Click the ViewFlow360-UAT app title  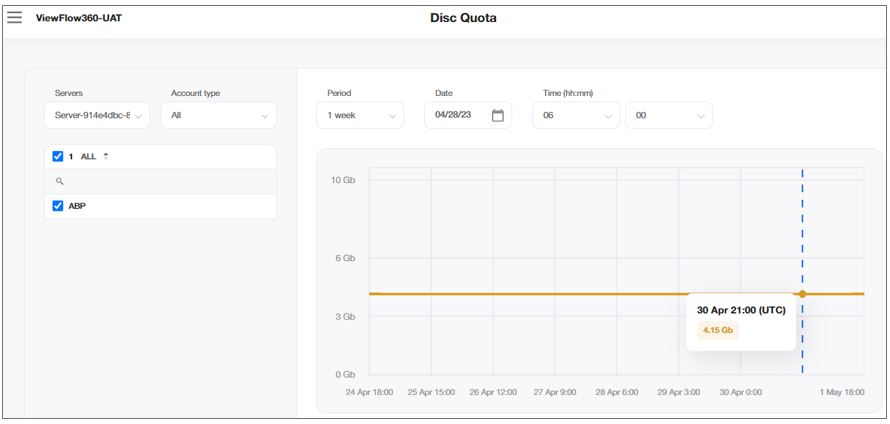click(79, 19)
